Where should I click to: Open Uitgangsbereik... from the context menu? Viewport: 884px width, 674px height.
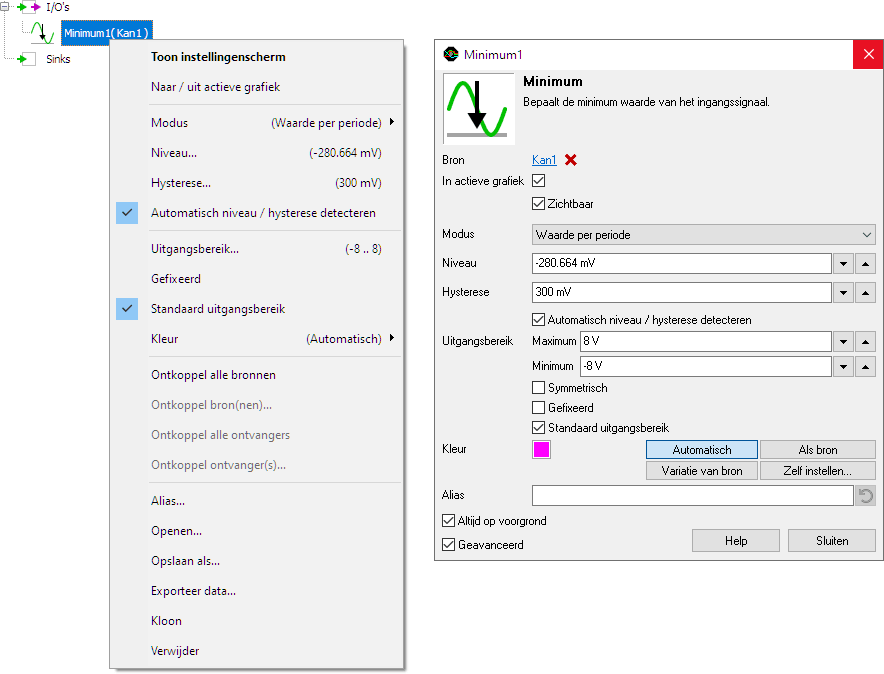[x=257, y=249]
